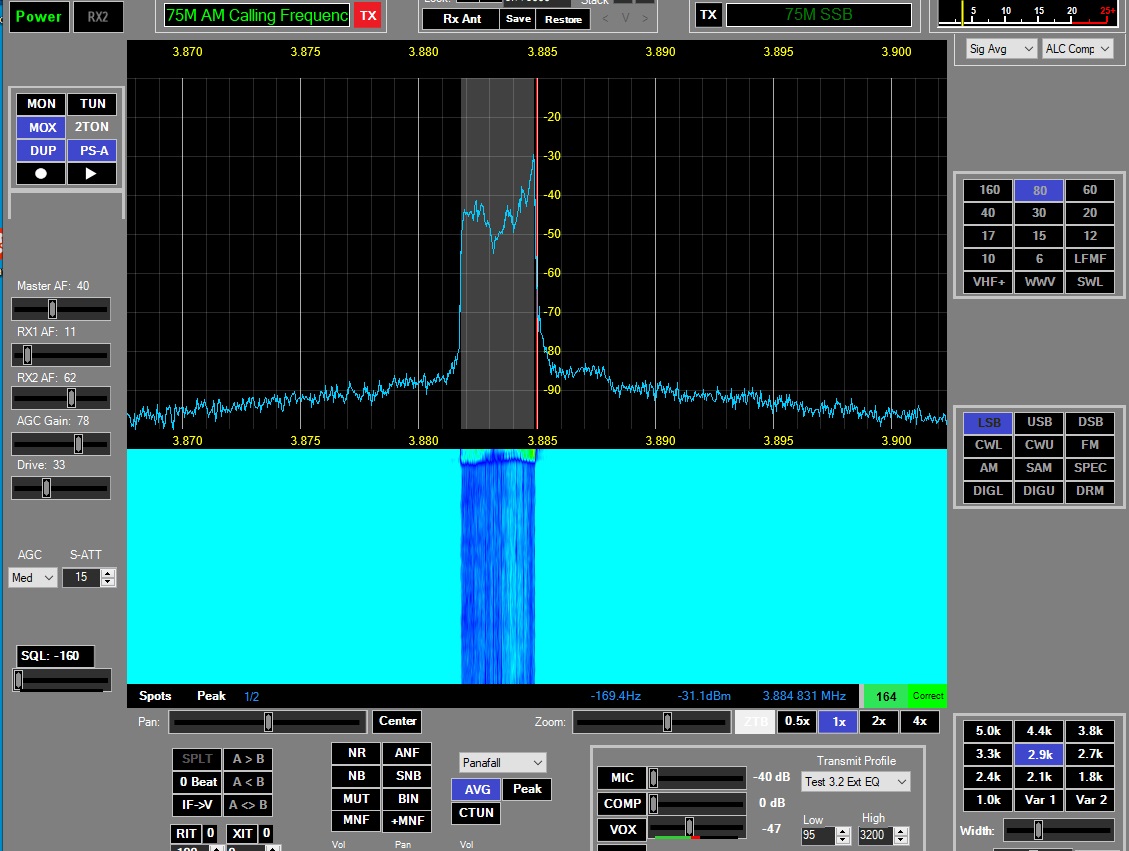
Task: Increase the High filter value stepper
Action: point(901,831)
